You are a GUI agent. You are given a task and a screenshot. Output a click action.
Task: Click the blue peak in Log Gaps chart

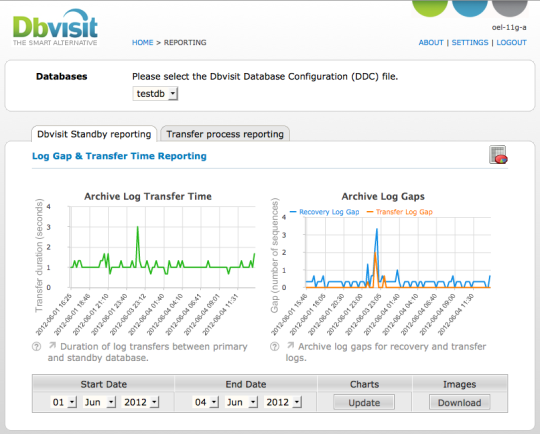377,230
